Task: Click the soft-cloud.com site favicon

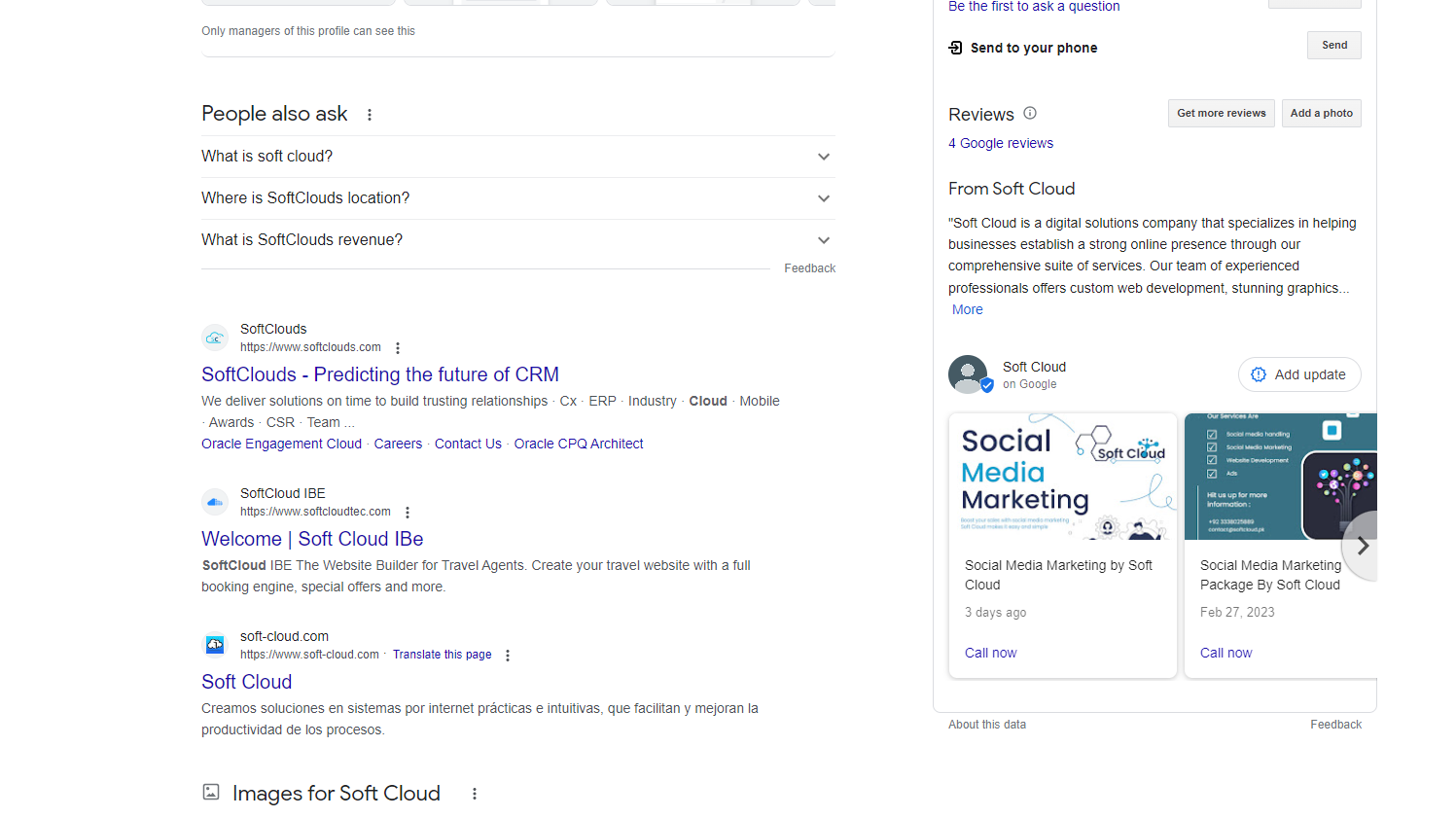Action: [215, 645]
